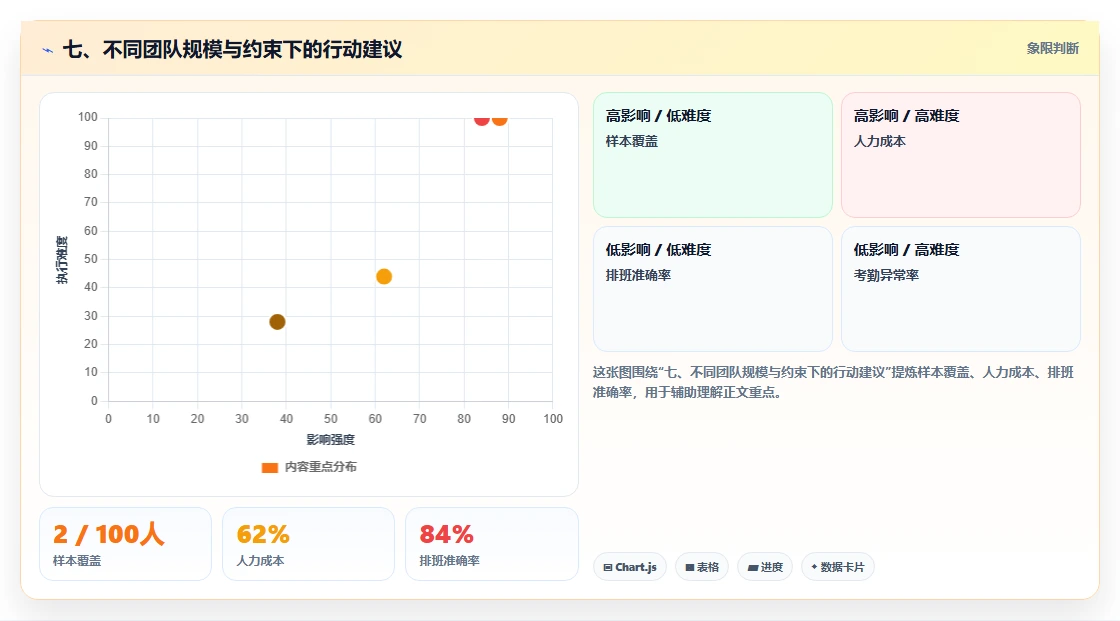Click the description paragraph starting 这张图围绕
1120x621 pixels.
(833, 382)
